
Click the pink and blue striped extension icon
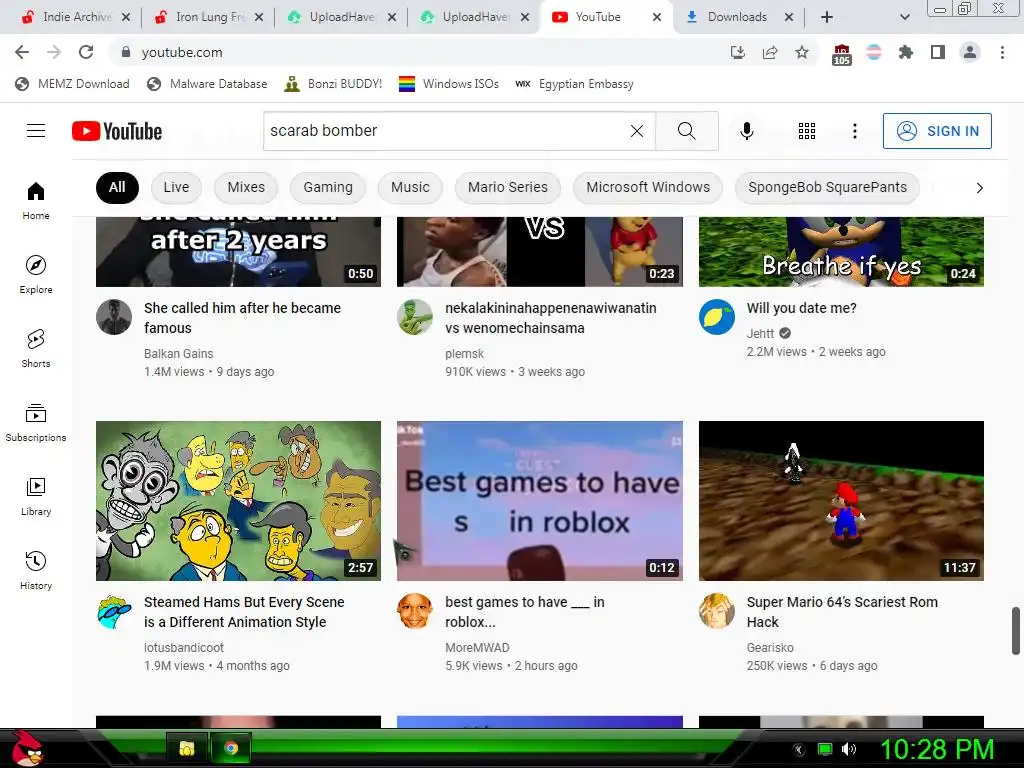874,52
